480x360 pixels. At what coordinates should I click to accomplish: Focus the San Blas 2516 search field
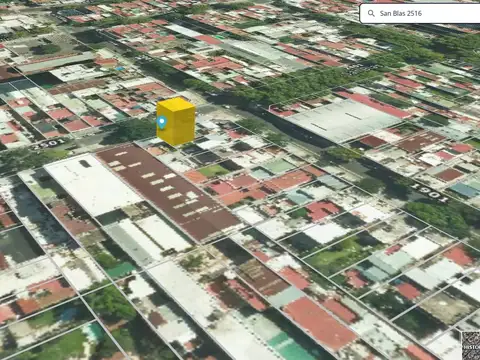click(x=420, y=13)
